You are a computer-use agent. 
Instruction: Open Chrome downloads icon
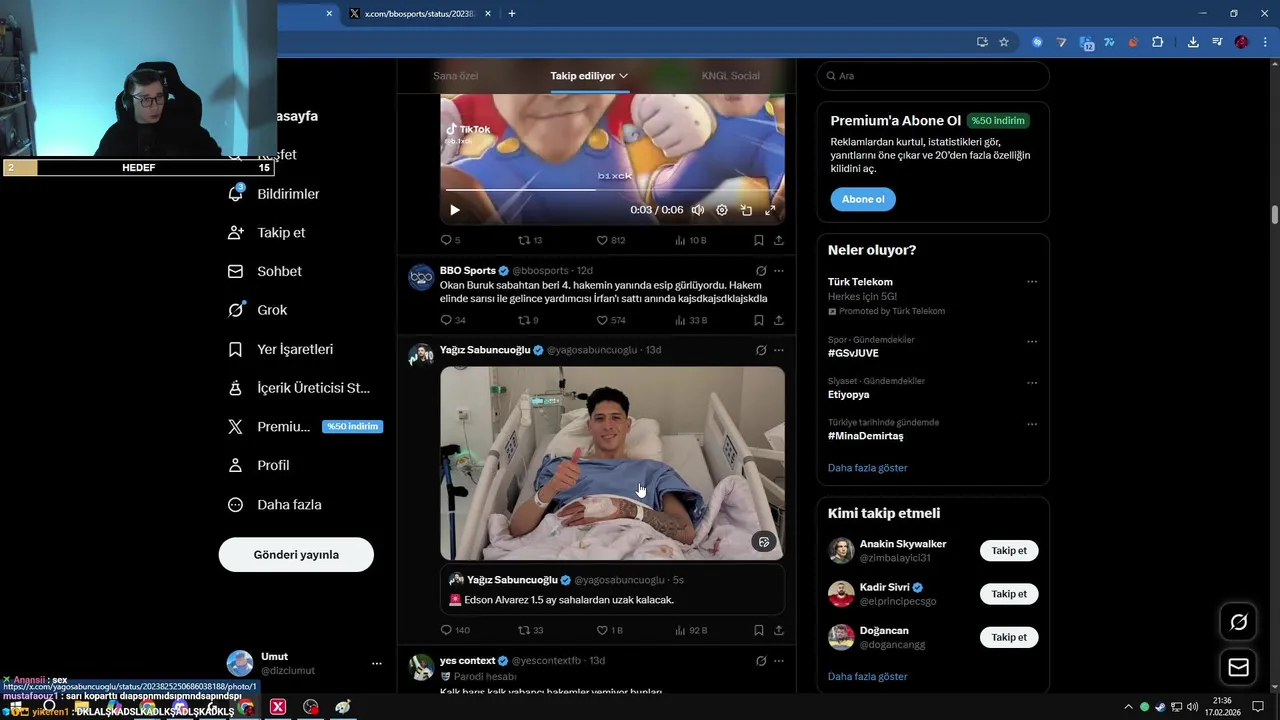click(1193, 42)
